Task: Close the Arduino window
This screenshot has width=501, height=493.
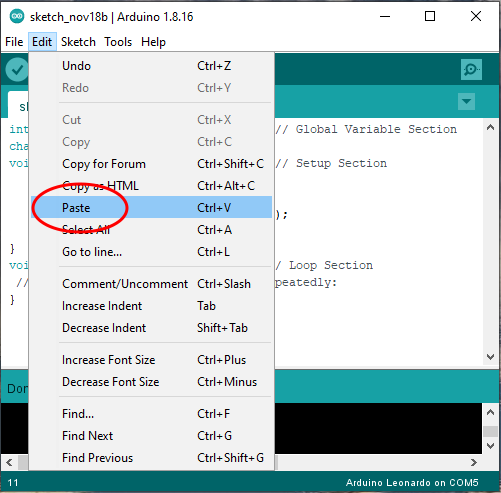Action: (x=476, y=16)
